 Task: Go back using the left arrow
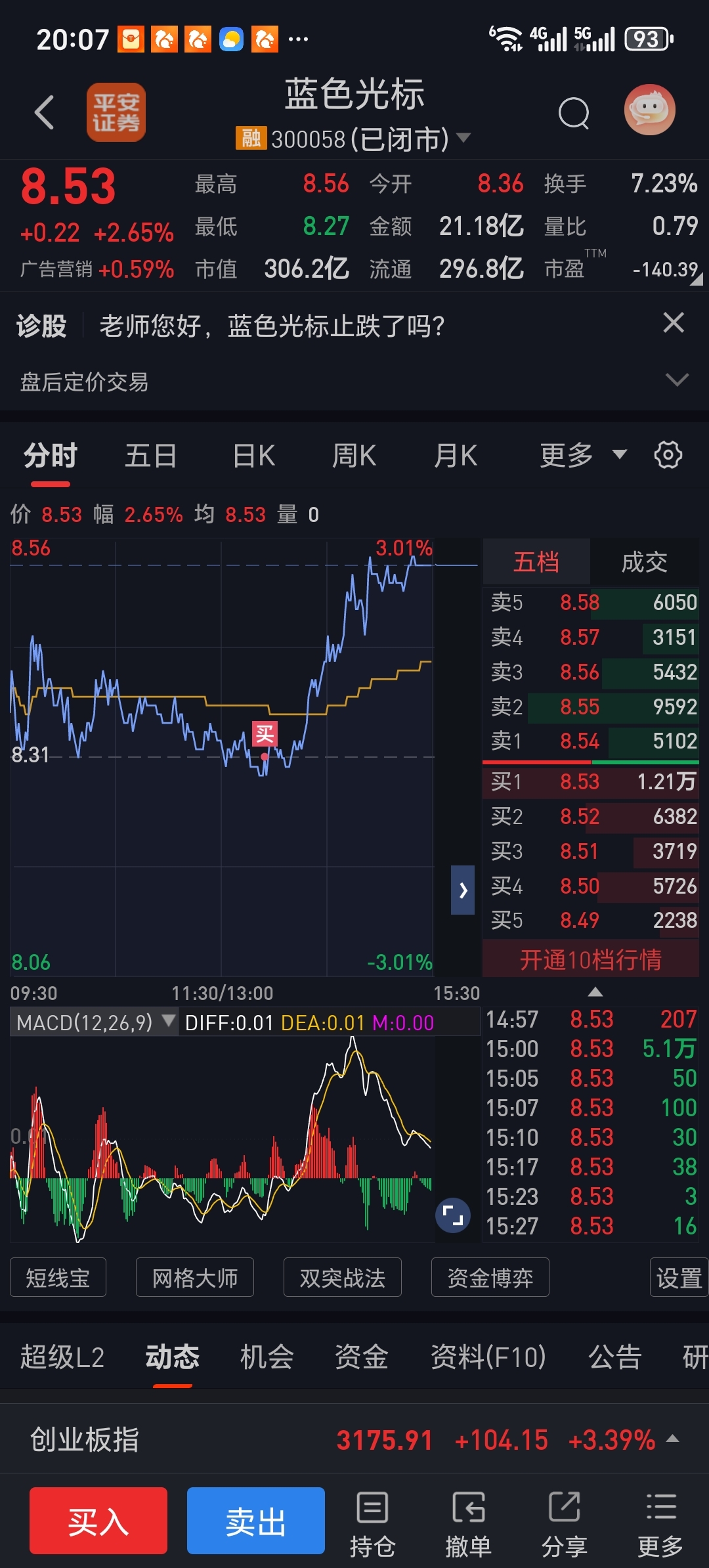tap(44, 112)
